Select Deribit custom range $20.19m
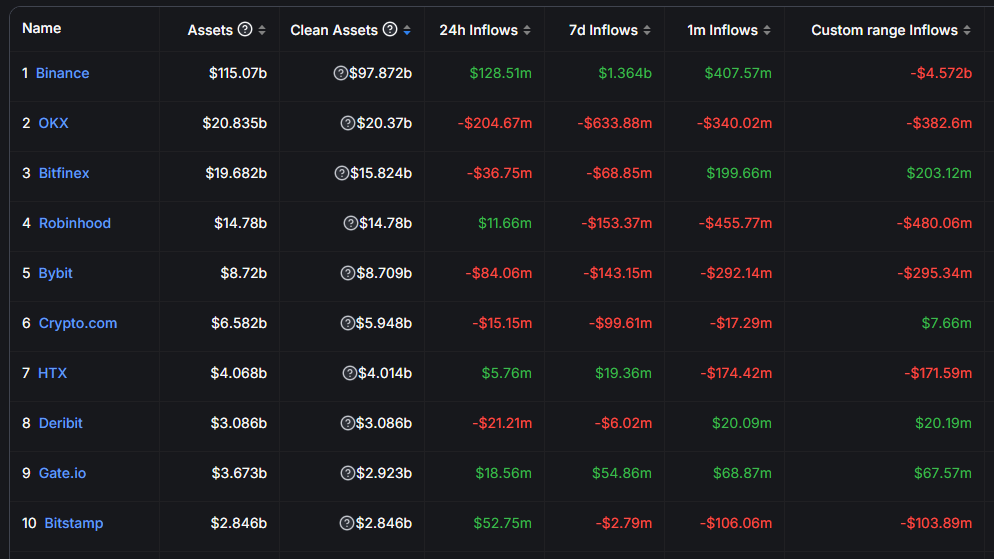Image resolution: width=994 pixels, height=559 pixels. pyautogui.click(x=943, y=423)
